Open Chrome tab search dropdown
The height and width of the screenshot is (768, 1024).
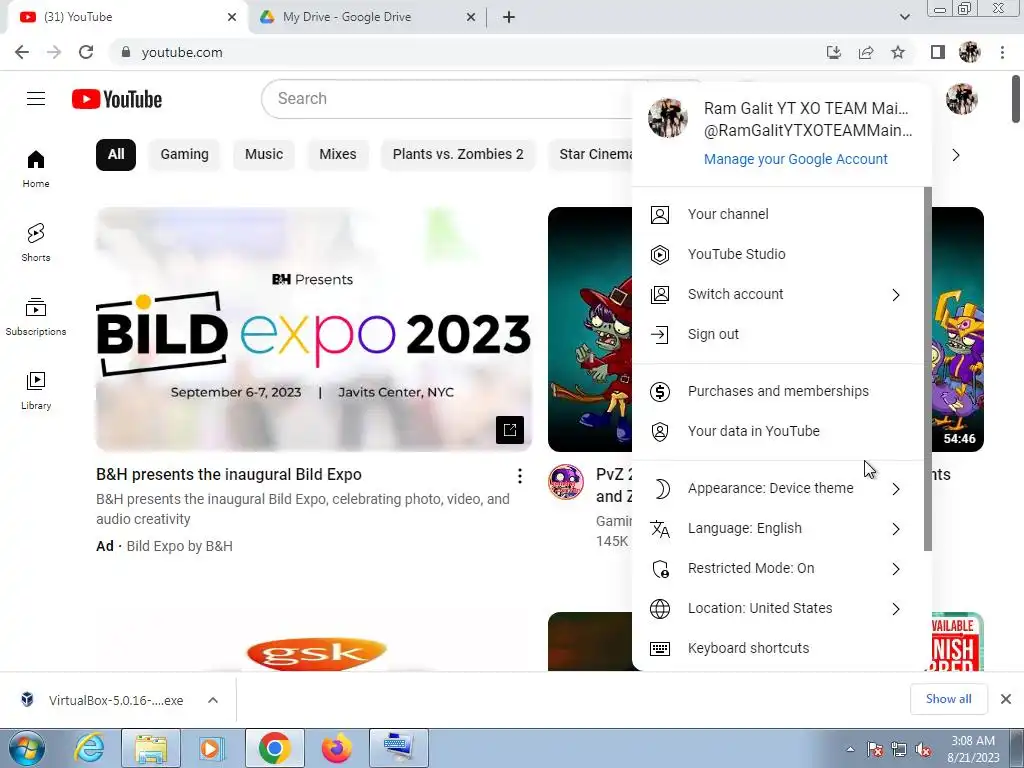(904, 17)
